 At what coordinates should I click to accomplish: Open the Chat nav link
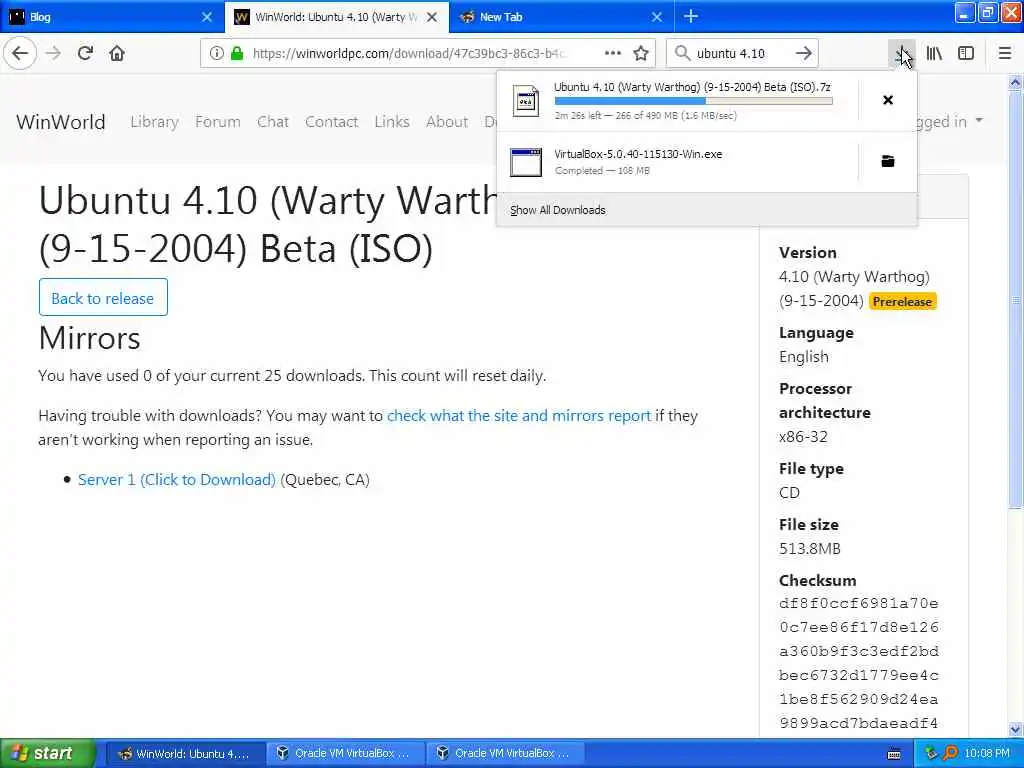pos(272,121)
